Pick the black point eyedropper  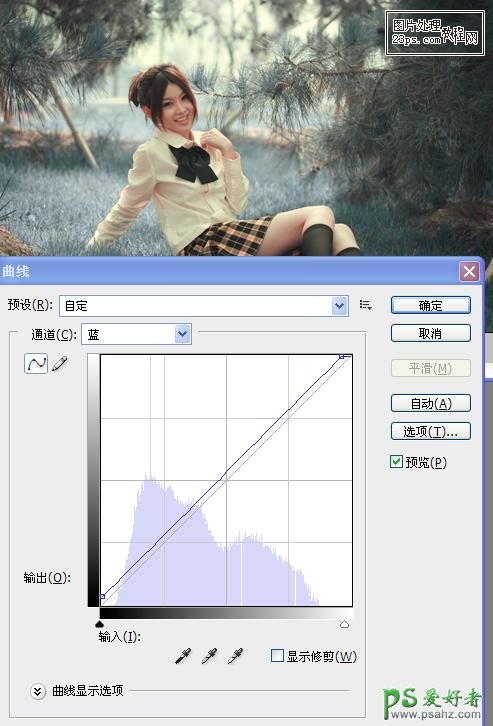183,656
